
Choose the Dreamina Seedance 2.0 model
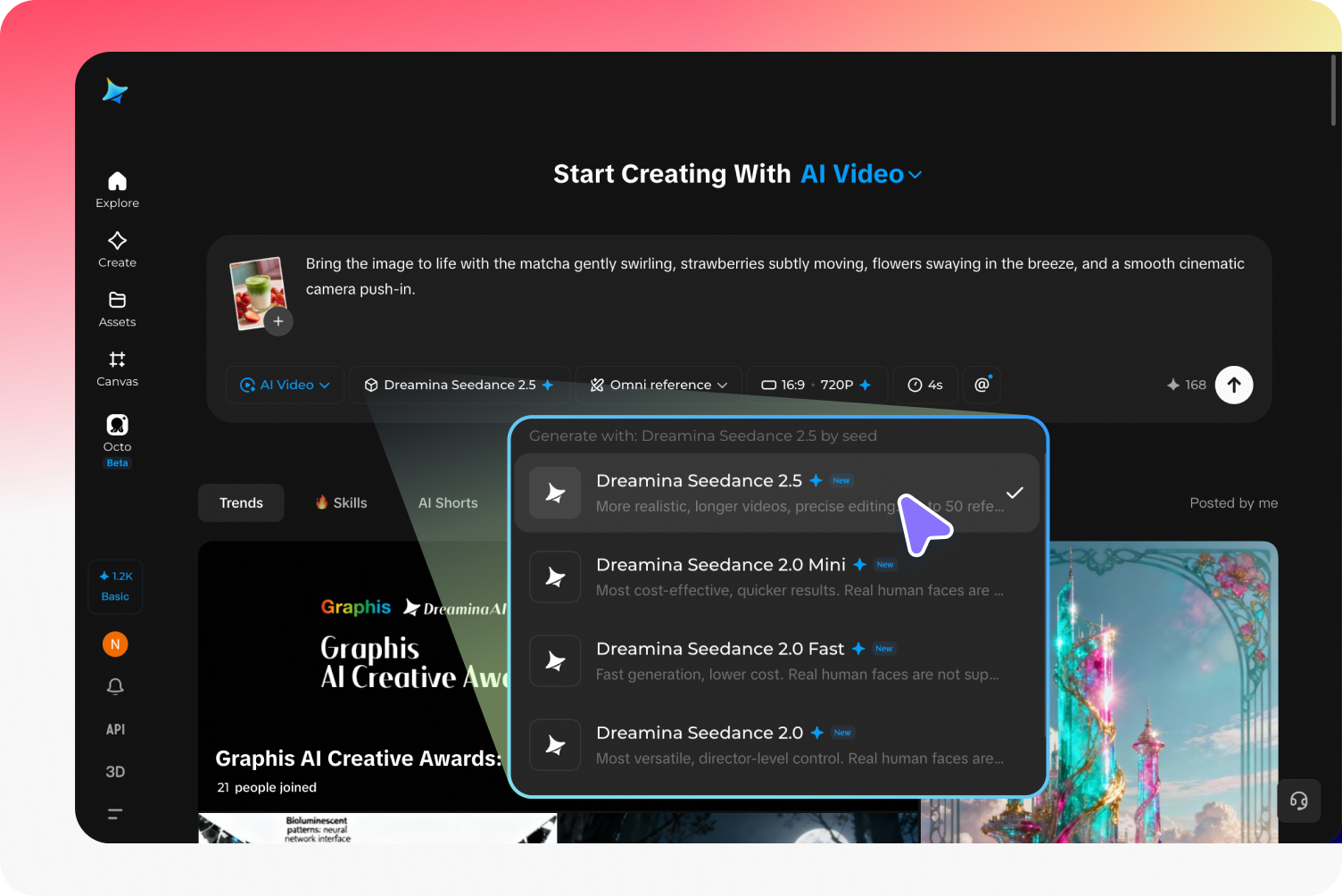777,745
